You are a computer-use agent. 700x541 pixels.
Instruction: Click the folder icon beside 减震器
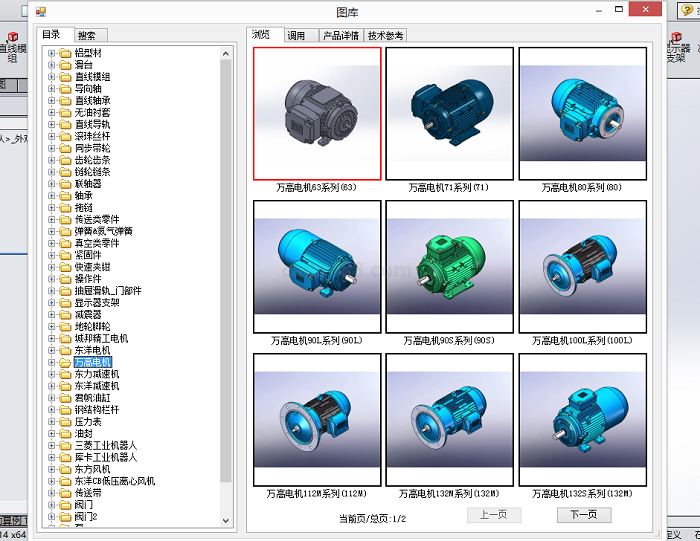(66, 314)
